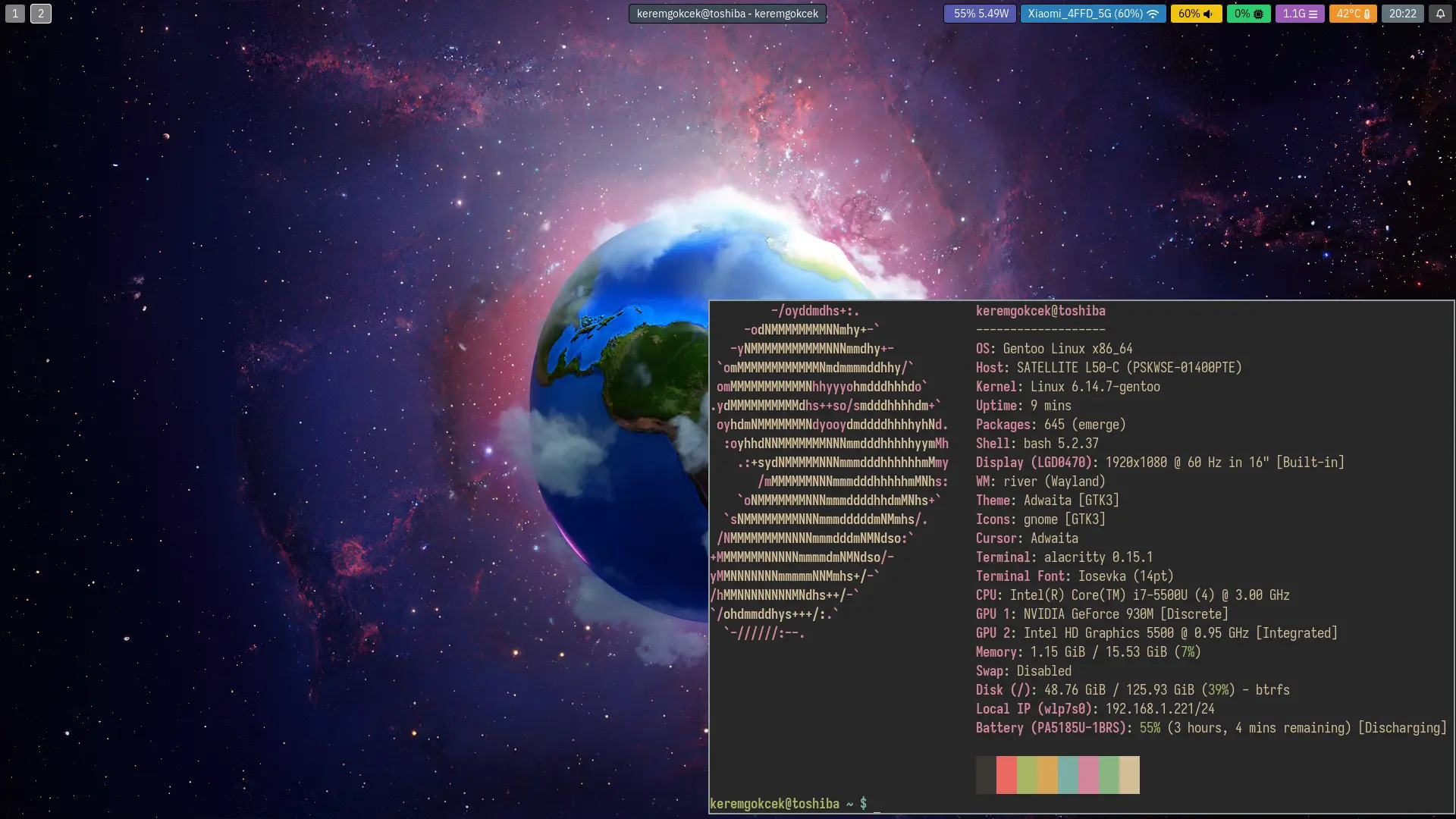Open the battery module showing 55% 5.49W
The width and height of the screenshot is (1456, 819).
point(980,14)
